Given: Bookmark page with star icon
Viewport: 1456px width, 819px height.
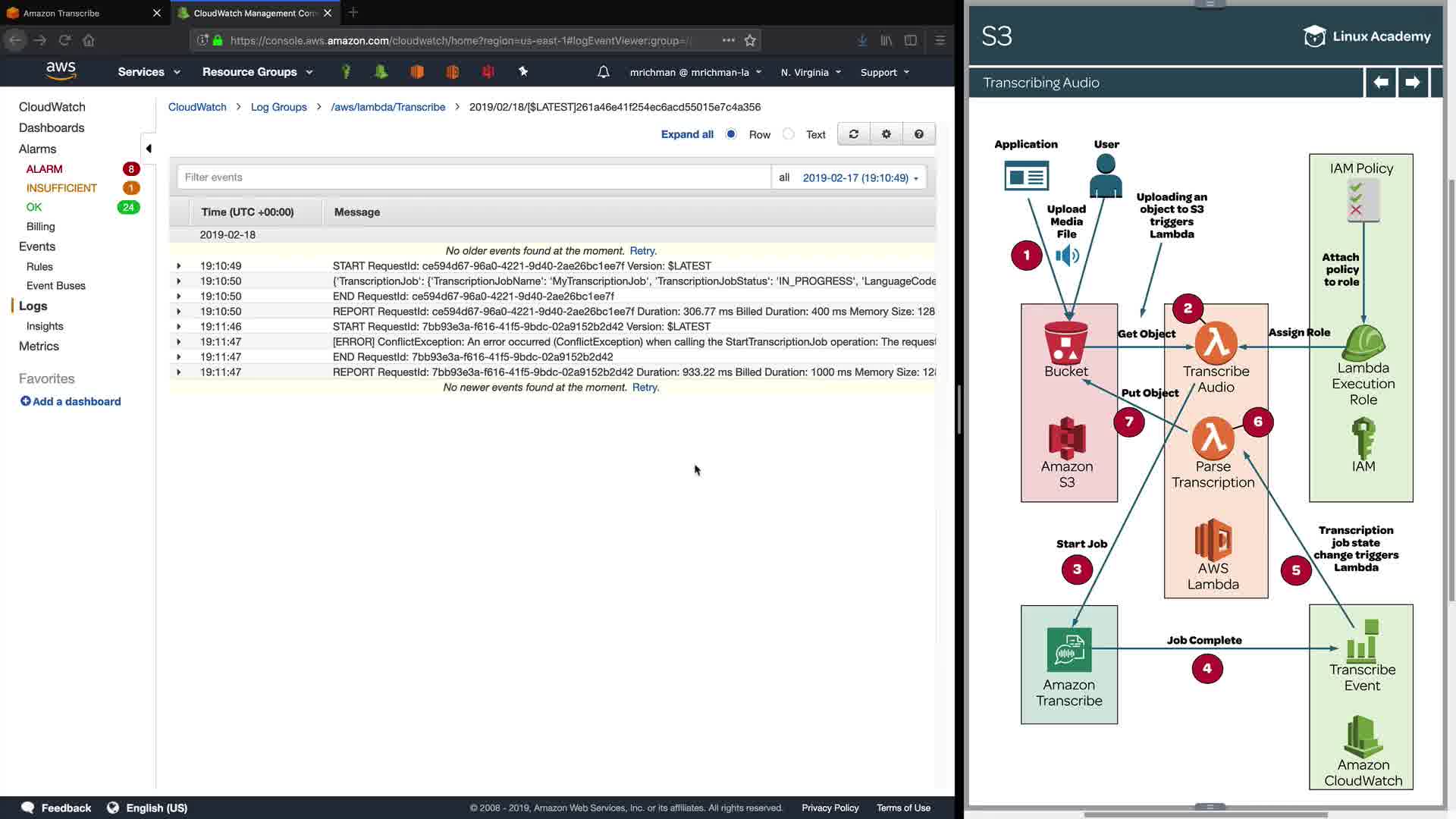Looking at the screenshot, I should [750, 40].
